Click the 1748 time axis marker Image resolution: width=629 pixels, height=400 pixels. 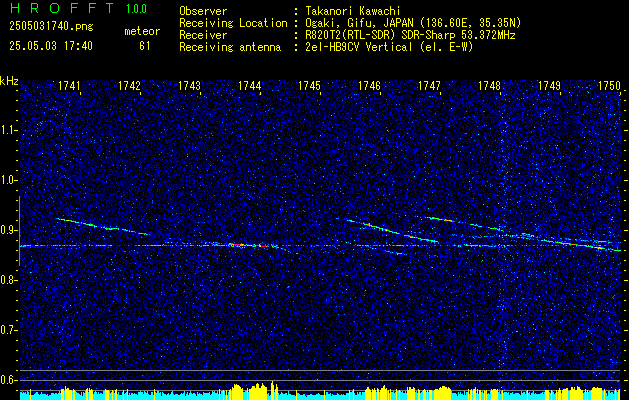489,86
